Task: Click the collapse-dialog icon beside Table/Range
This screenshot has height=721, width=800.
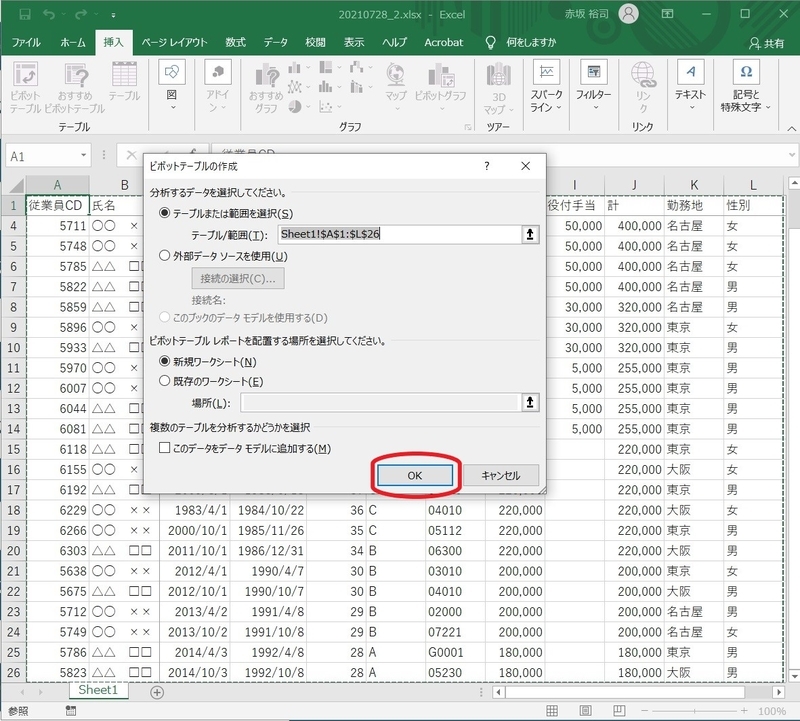Action: (530, 234)
